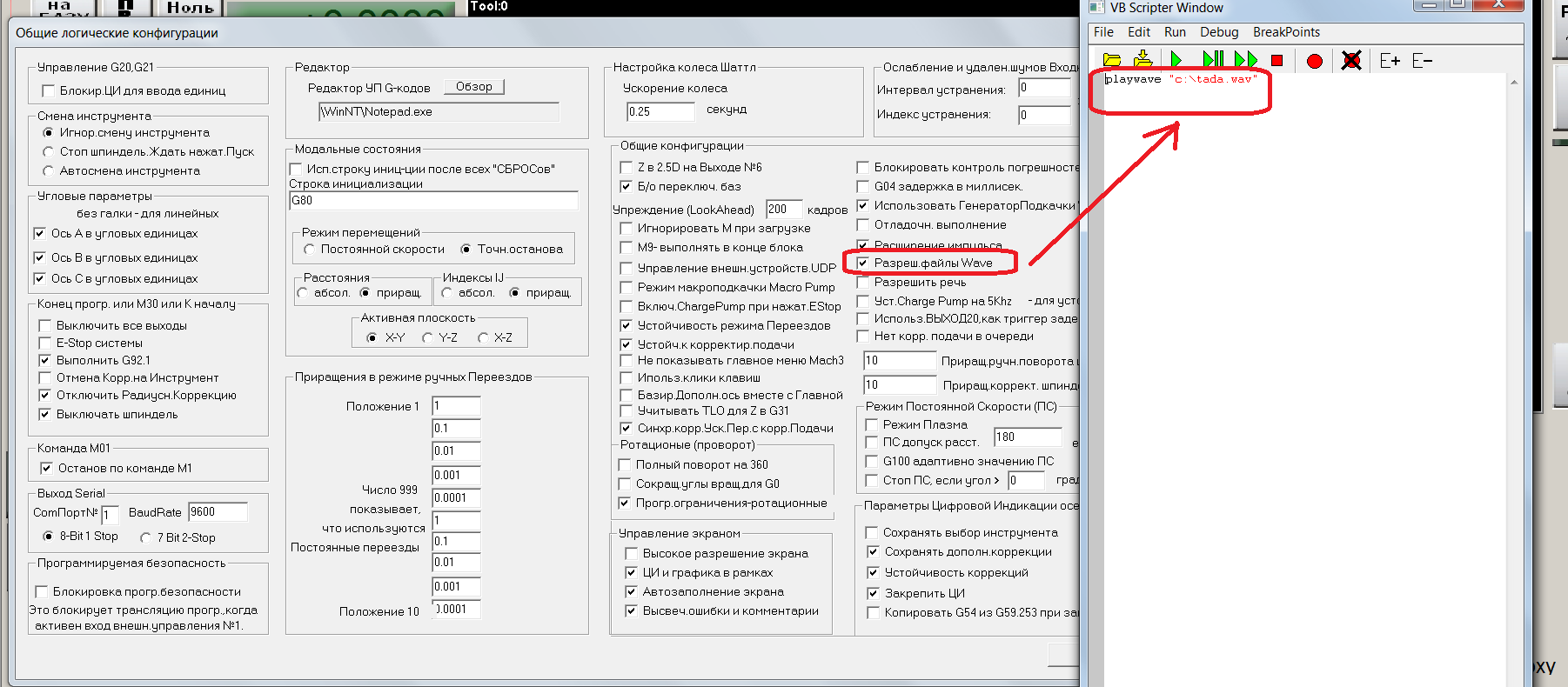Select 'абсол.' in the Расстояния group

pos(302,293)
